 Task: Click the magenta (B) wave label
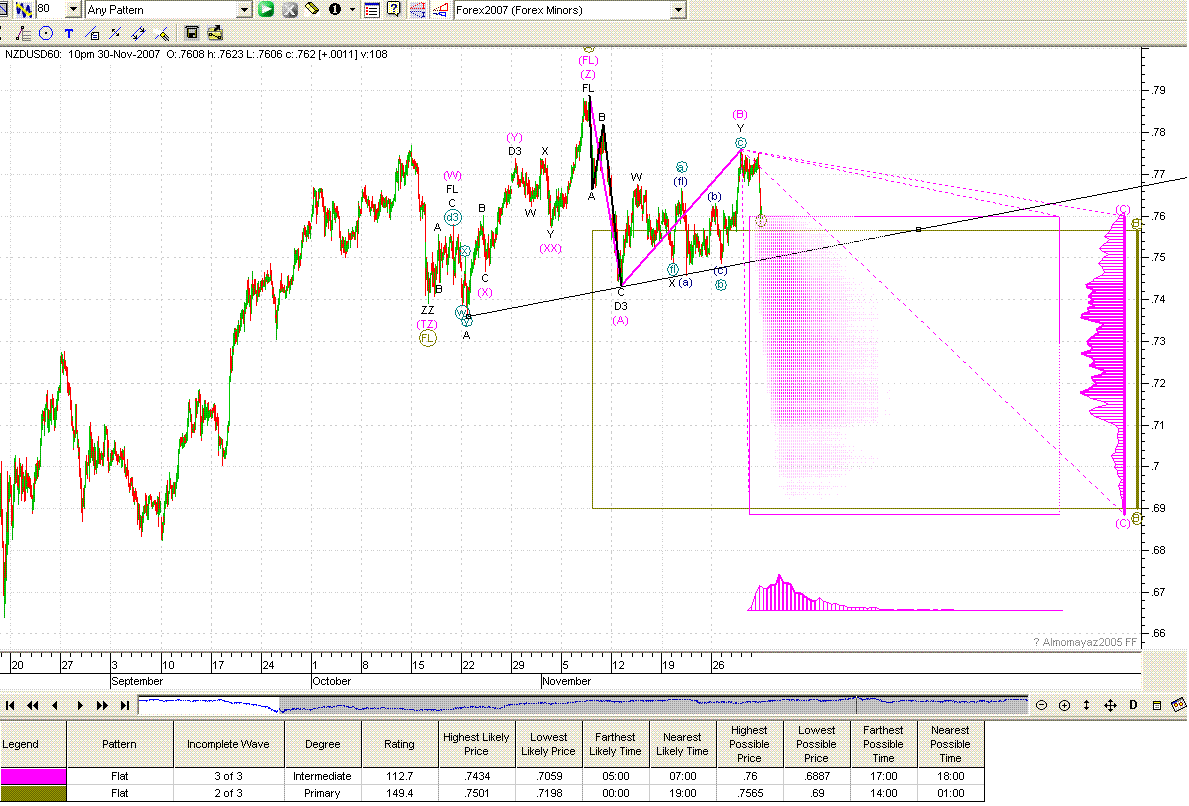tap(740, 114)
